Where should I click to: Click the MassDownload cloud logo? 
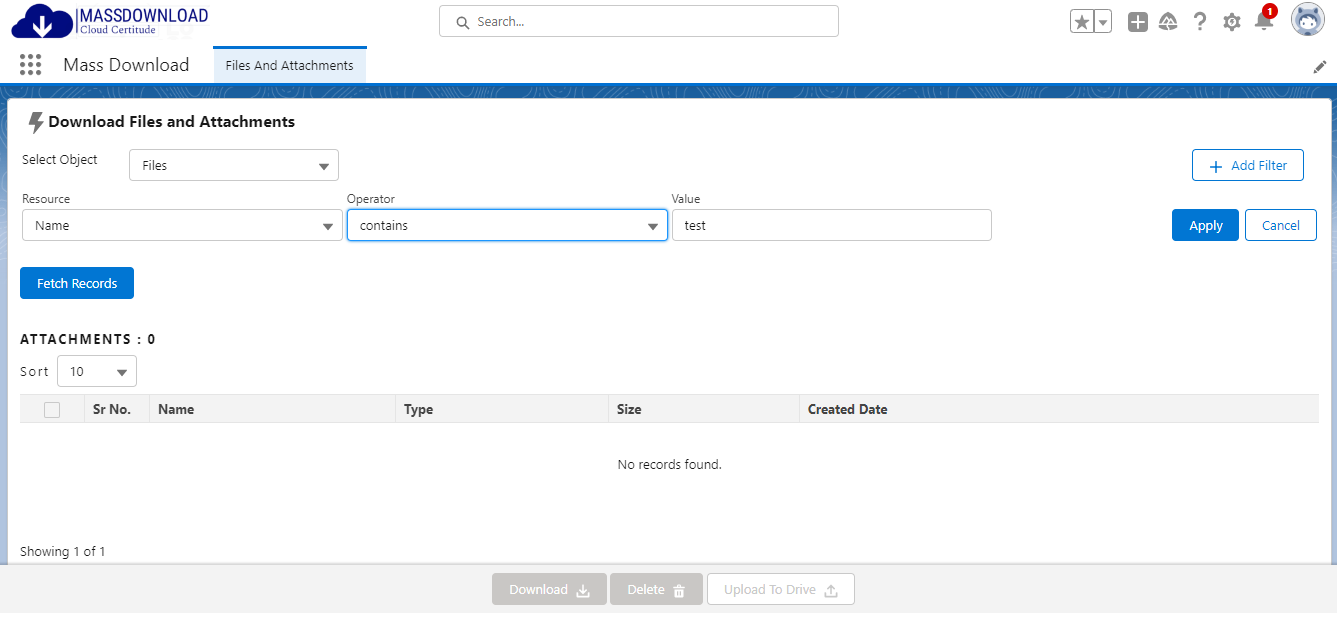pos(42,22)
